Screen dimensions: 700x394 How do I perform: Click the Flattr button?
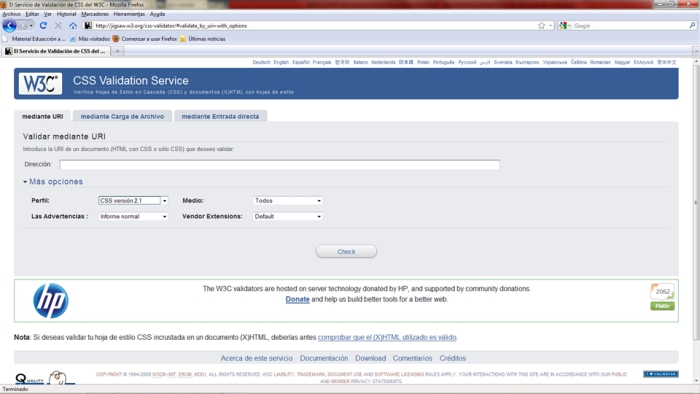click(662, 306)
